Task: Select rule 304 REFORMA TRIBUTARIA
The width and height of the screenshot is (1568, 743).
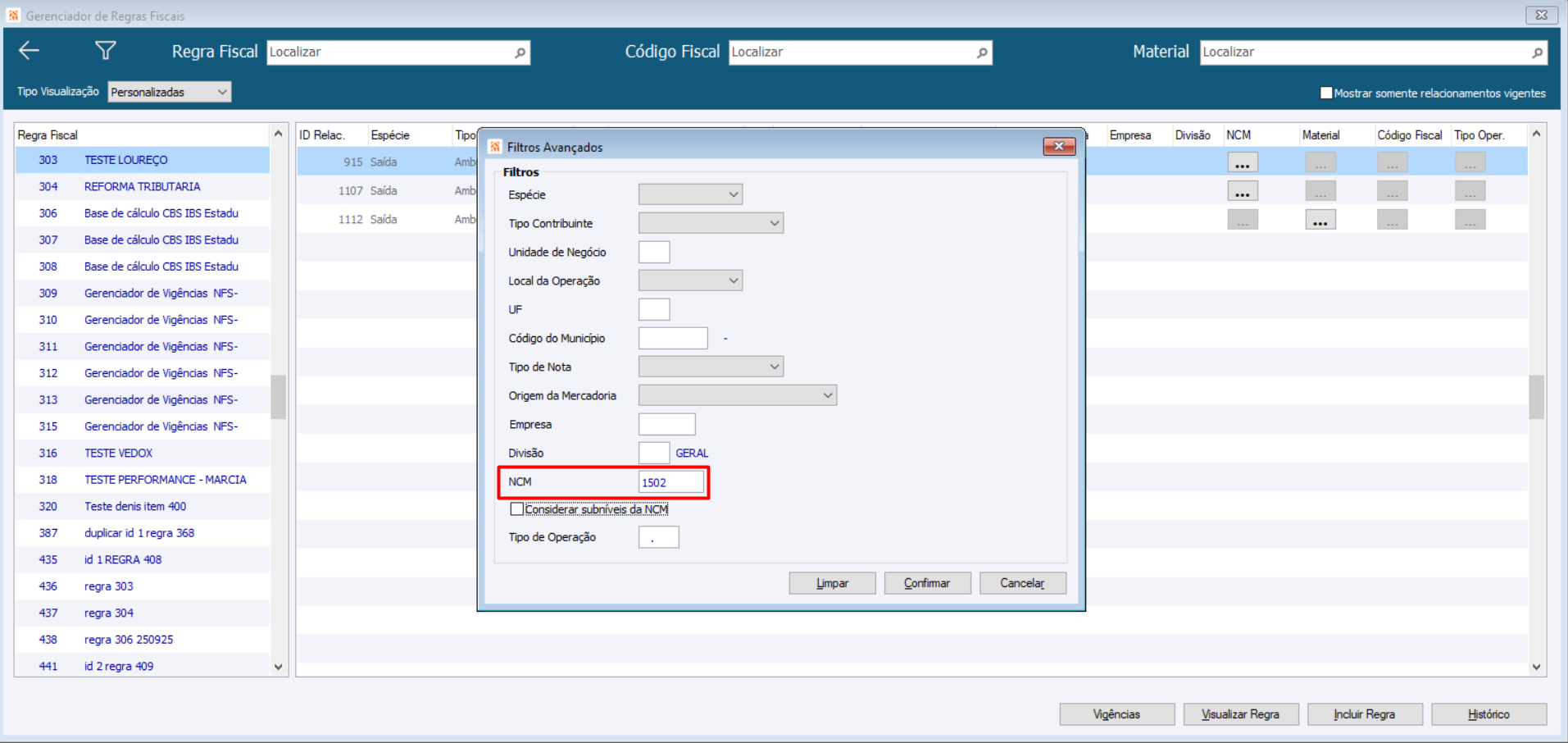Action: 143,187
